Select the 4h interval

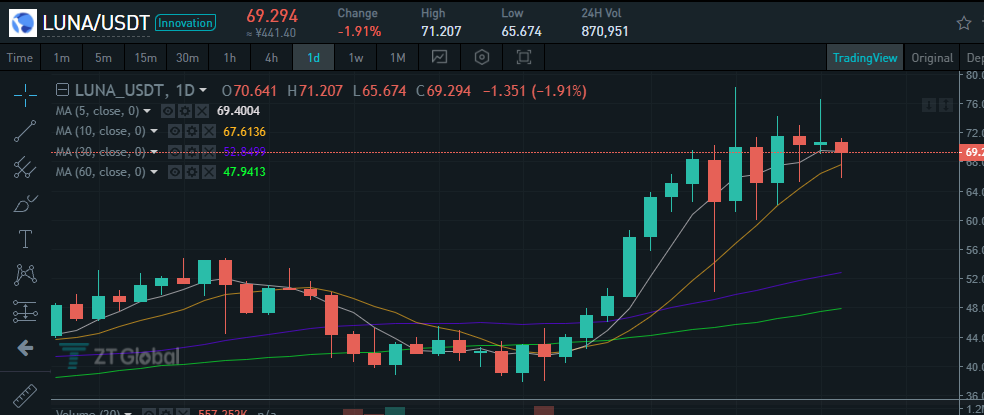point(272,58)
